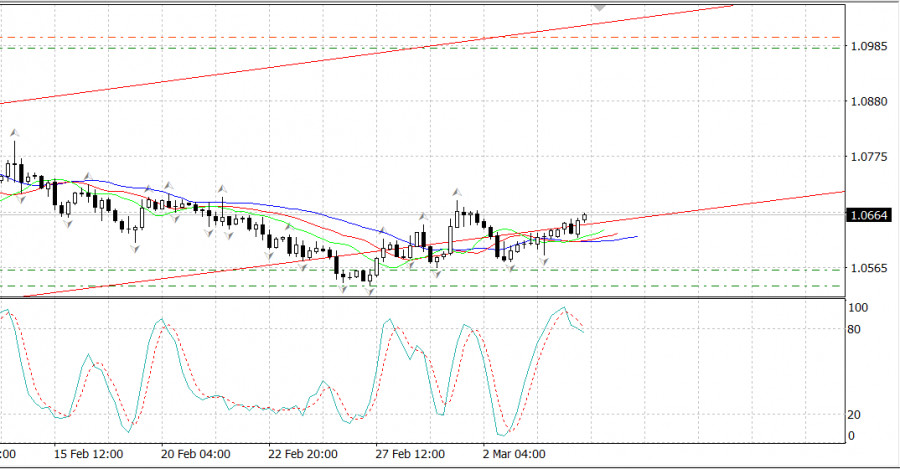Select the 15 Feb 12:00 time label

pyautogui.click(x=88, y=453)
